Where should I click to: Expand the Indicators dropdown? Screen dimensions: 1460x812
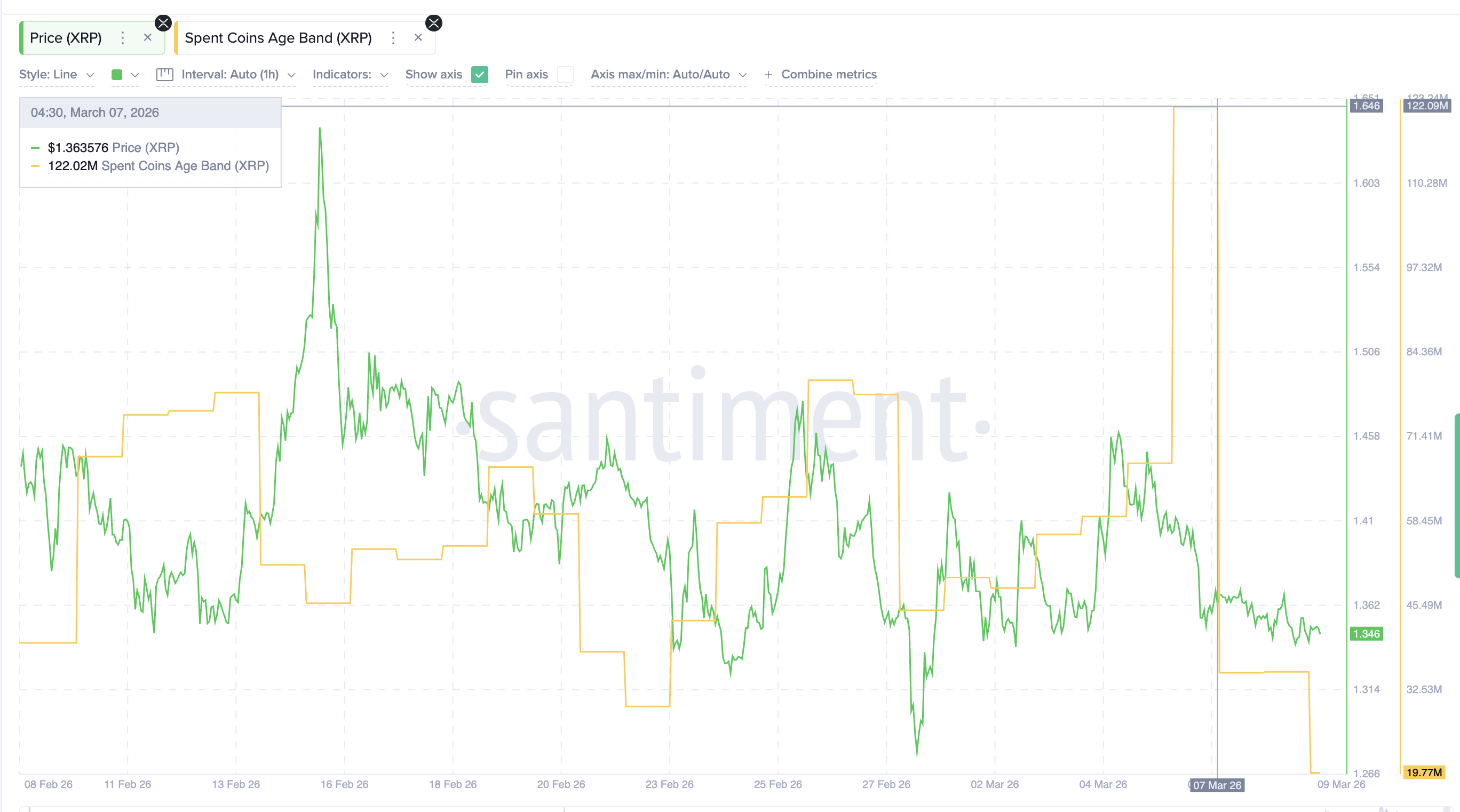coord(349,74)
